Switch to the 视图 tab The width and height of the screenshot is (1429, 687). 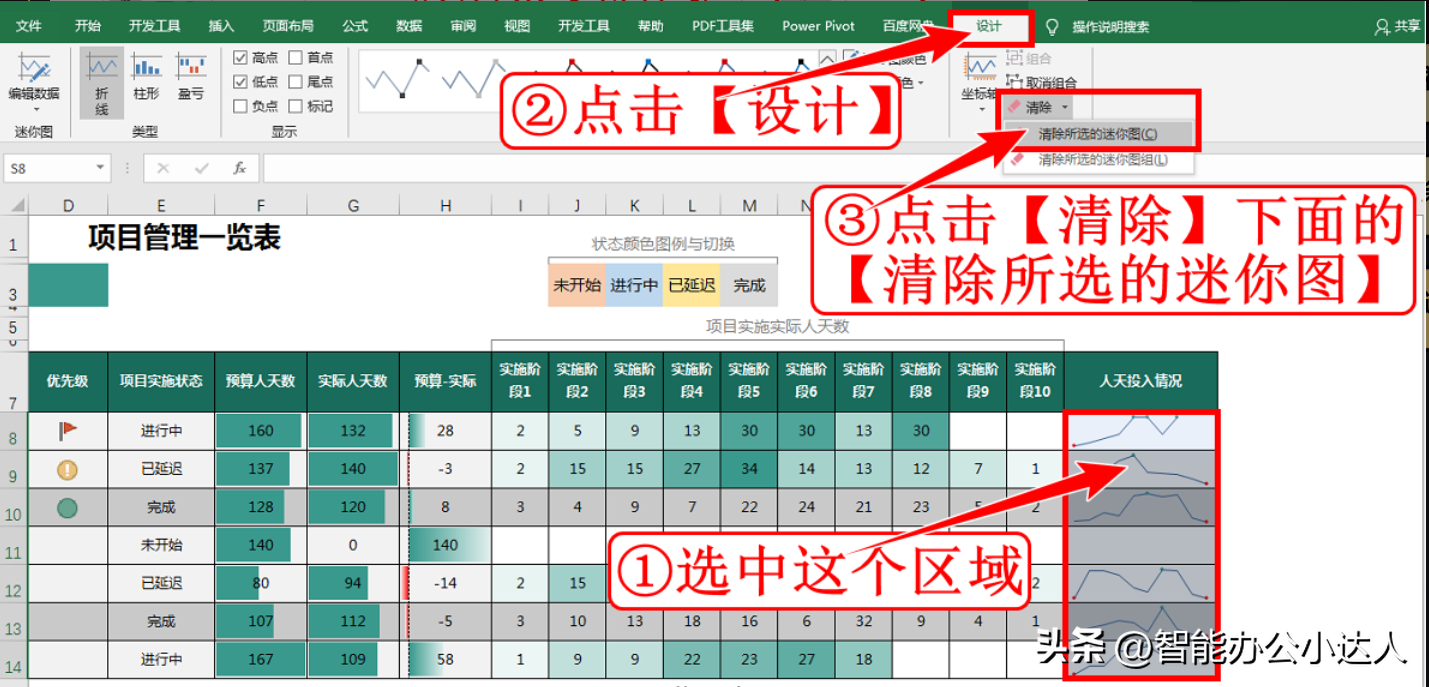pos(517,26)
